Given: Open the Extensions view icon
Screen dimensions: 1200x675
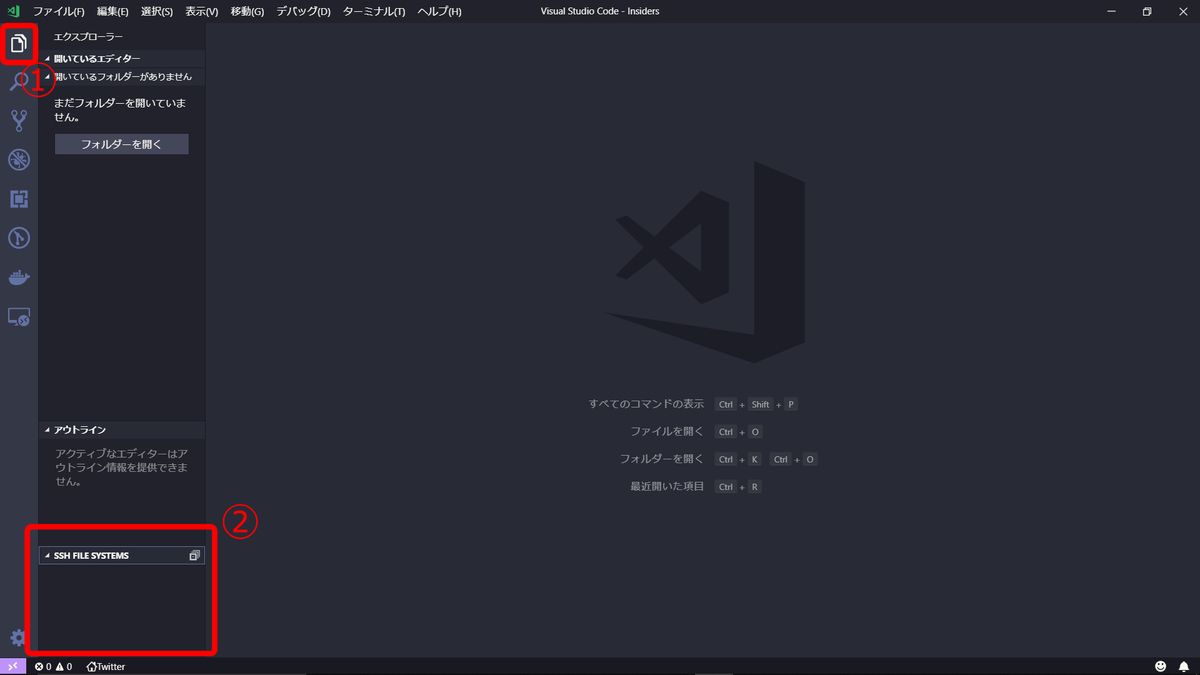Looking at the screenshot, I should 19,199.
